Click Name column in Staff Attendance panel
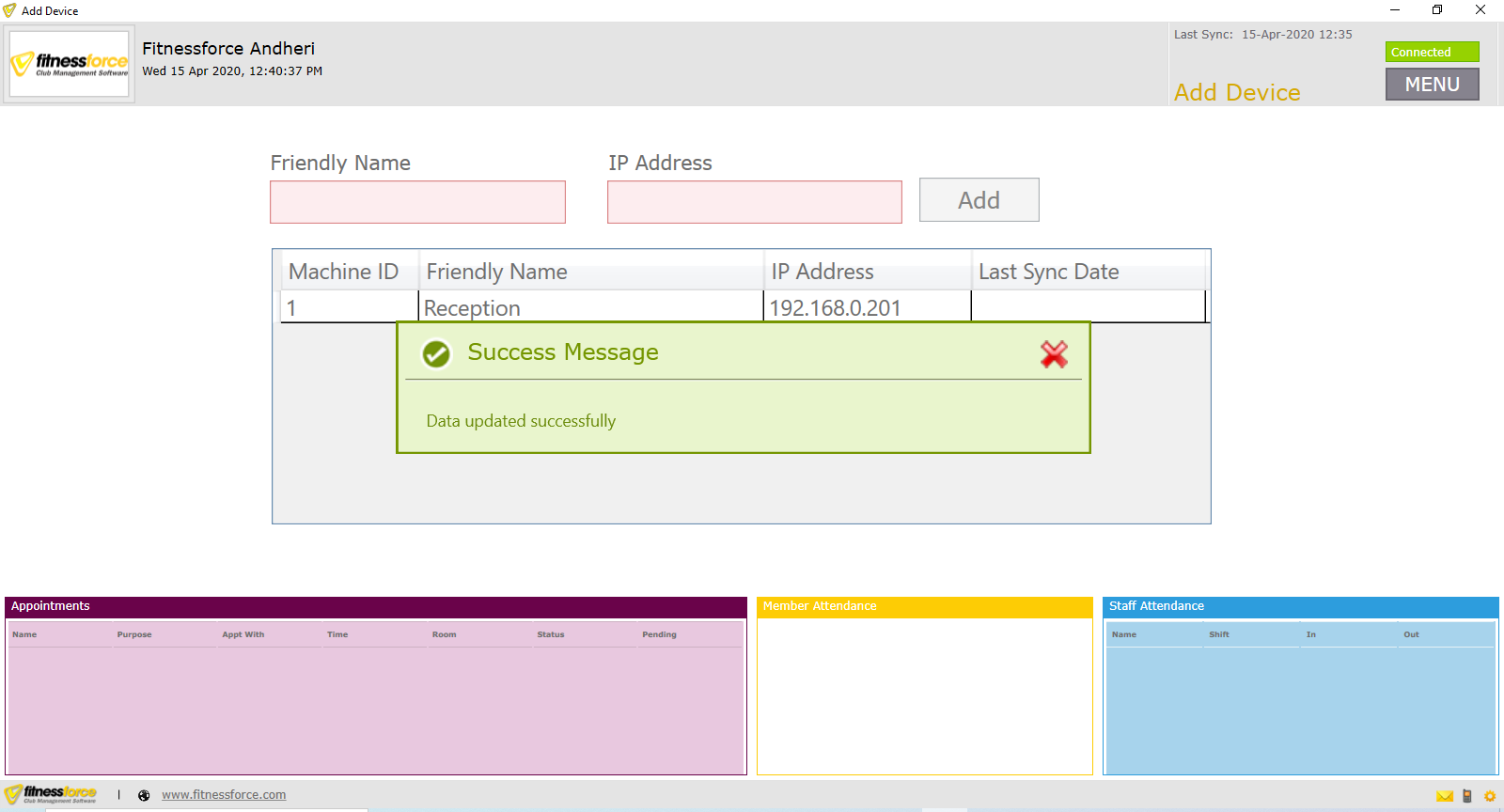 (x=1155, y=634)
